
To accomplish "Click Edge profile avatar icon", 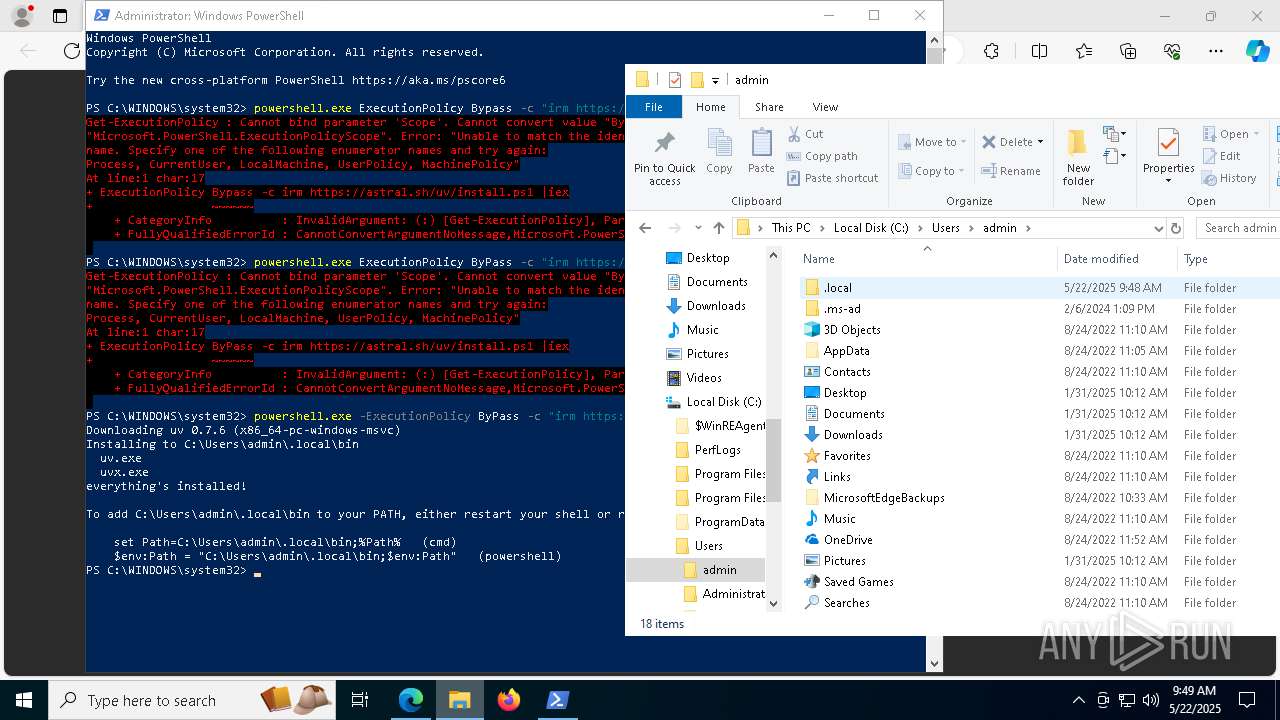I will click(x=22, y=16).
